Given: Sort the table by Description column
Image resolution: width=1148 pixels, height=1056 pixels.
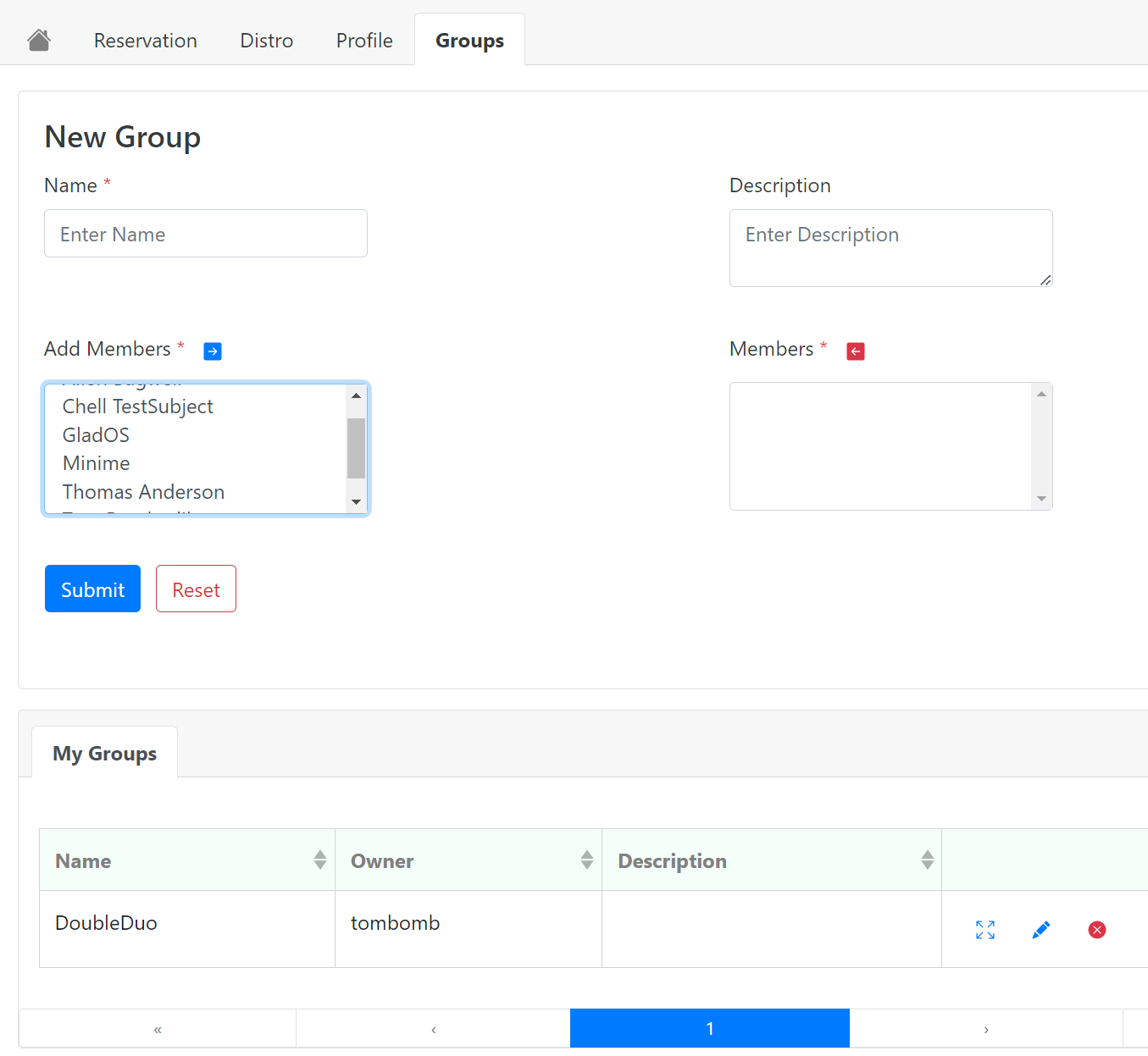Looking at the screenshot, I should click(x=927, y=860).
